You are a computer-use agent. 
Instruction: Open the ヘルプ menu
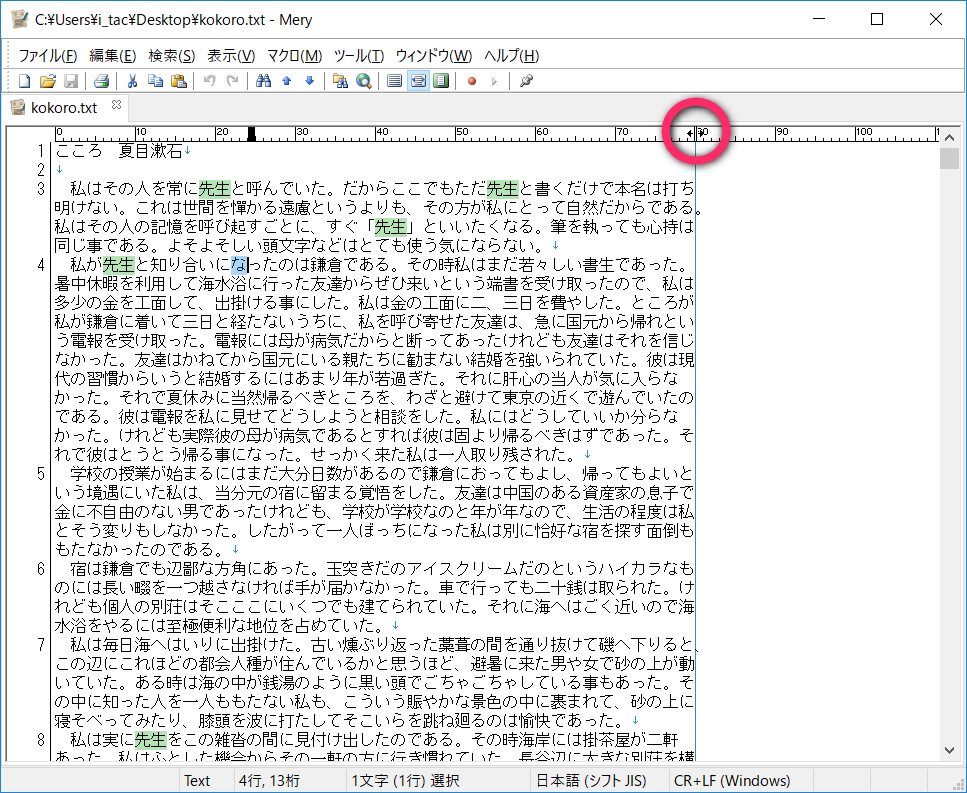tap(511, 55)
